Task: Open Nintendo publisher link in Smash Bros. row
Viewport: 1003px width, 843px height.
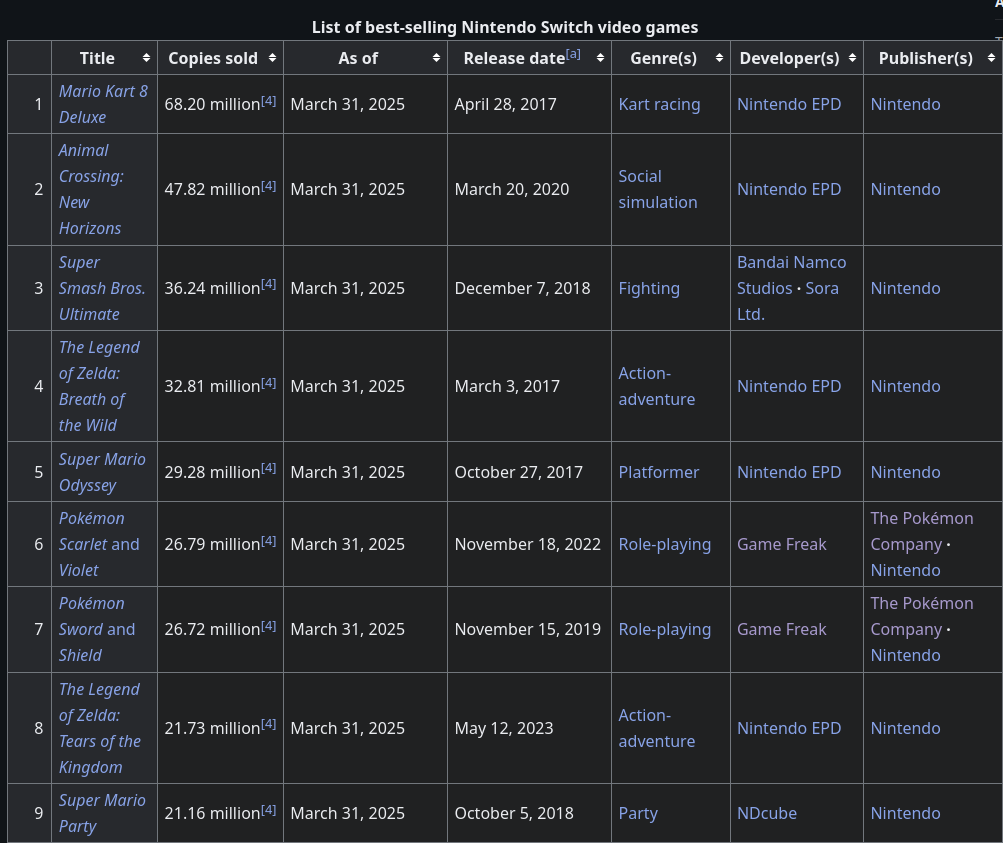Action: 905,288
